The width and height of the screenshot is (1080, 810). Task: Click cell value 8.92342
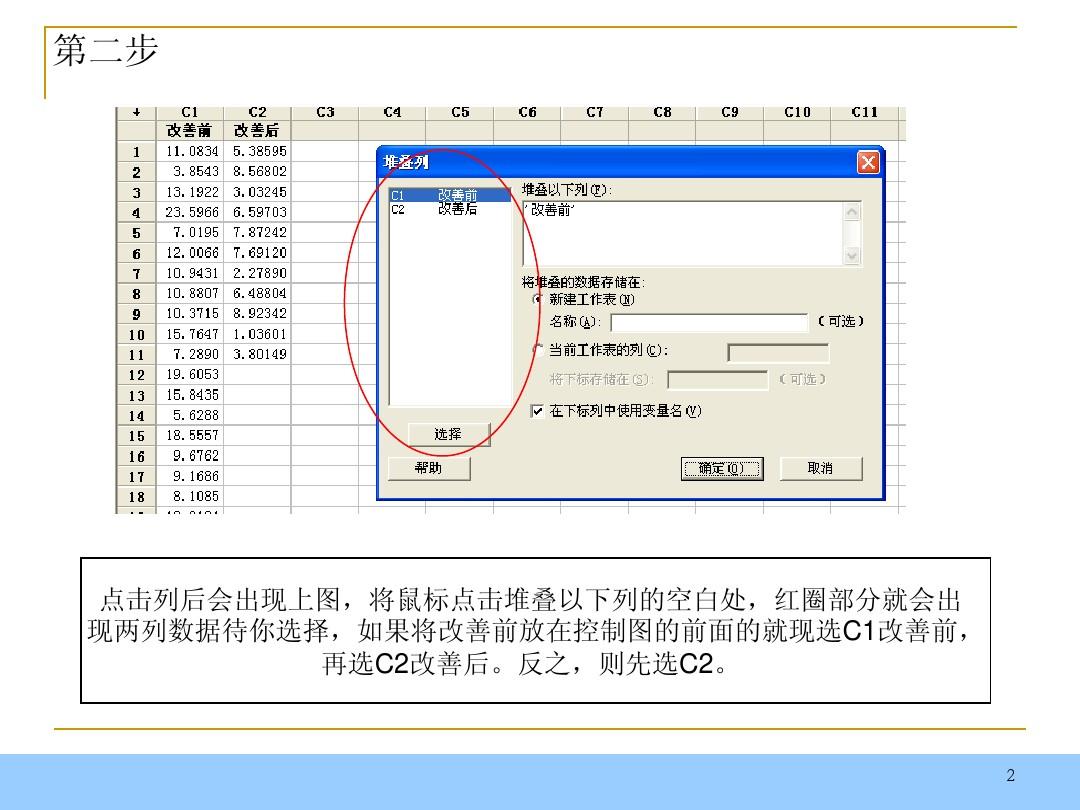point(258,313)
